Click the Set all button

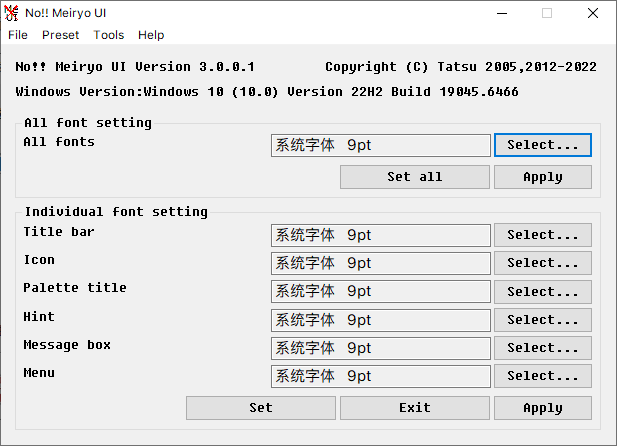click(x=415, y=177)
